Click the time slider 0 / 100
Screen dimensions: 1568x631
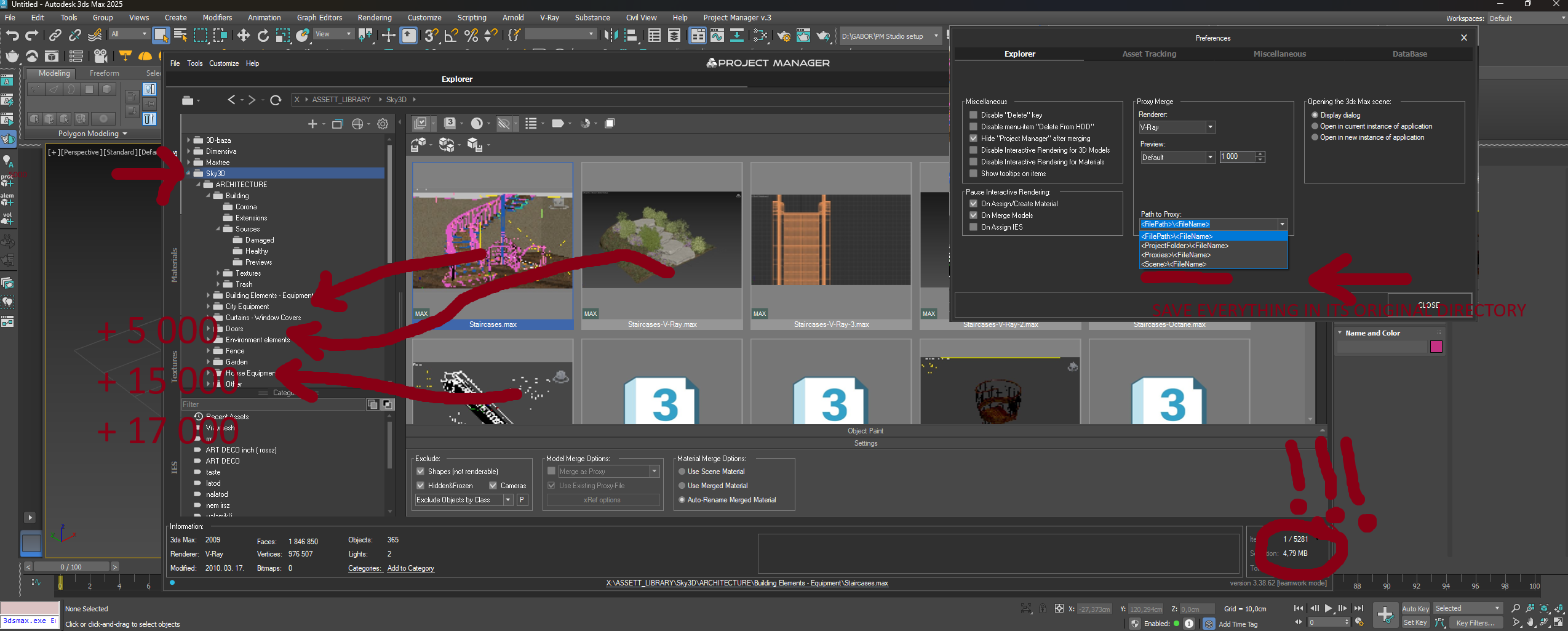(x=71, y=566)
